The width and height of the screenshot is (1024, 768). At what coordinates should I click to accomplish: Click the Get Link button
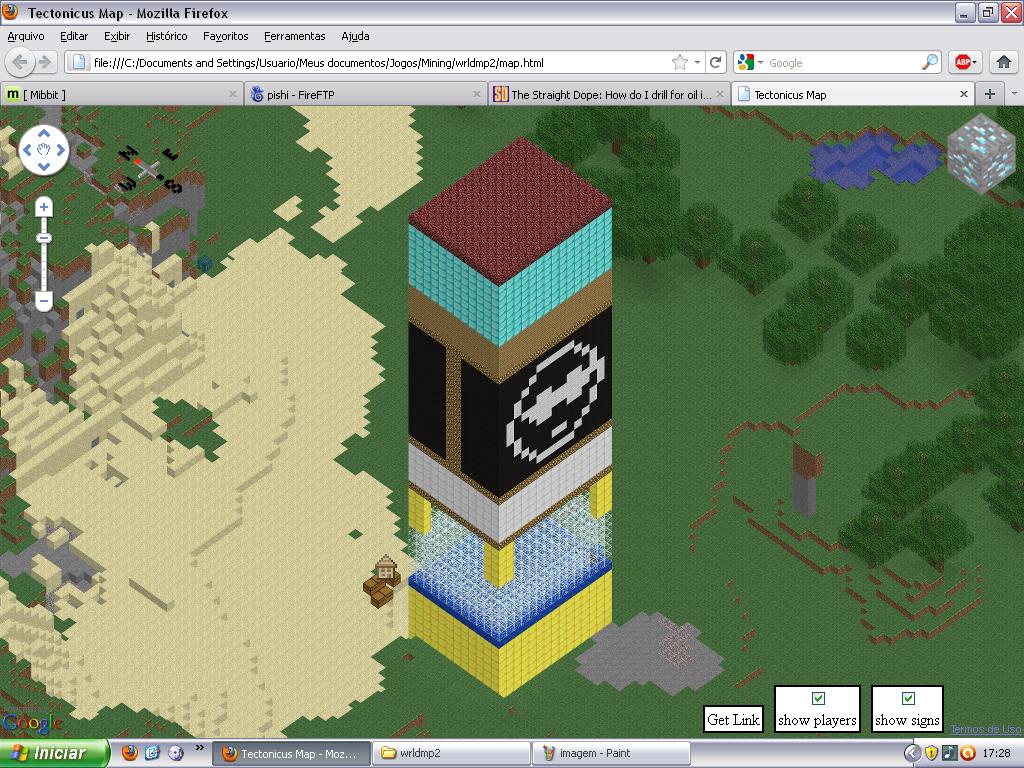(x=733, y=719)
